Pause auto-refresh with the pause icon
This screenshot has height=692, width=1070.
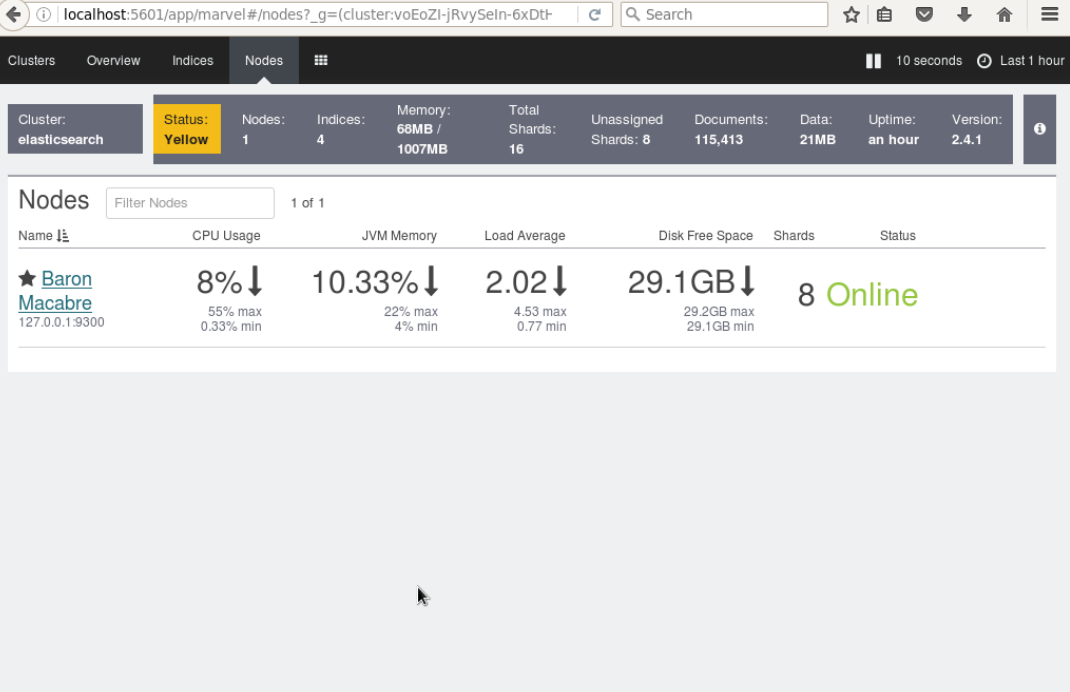click(x=873, y=61)
